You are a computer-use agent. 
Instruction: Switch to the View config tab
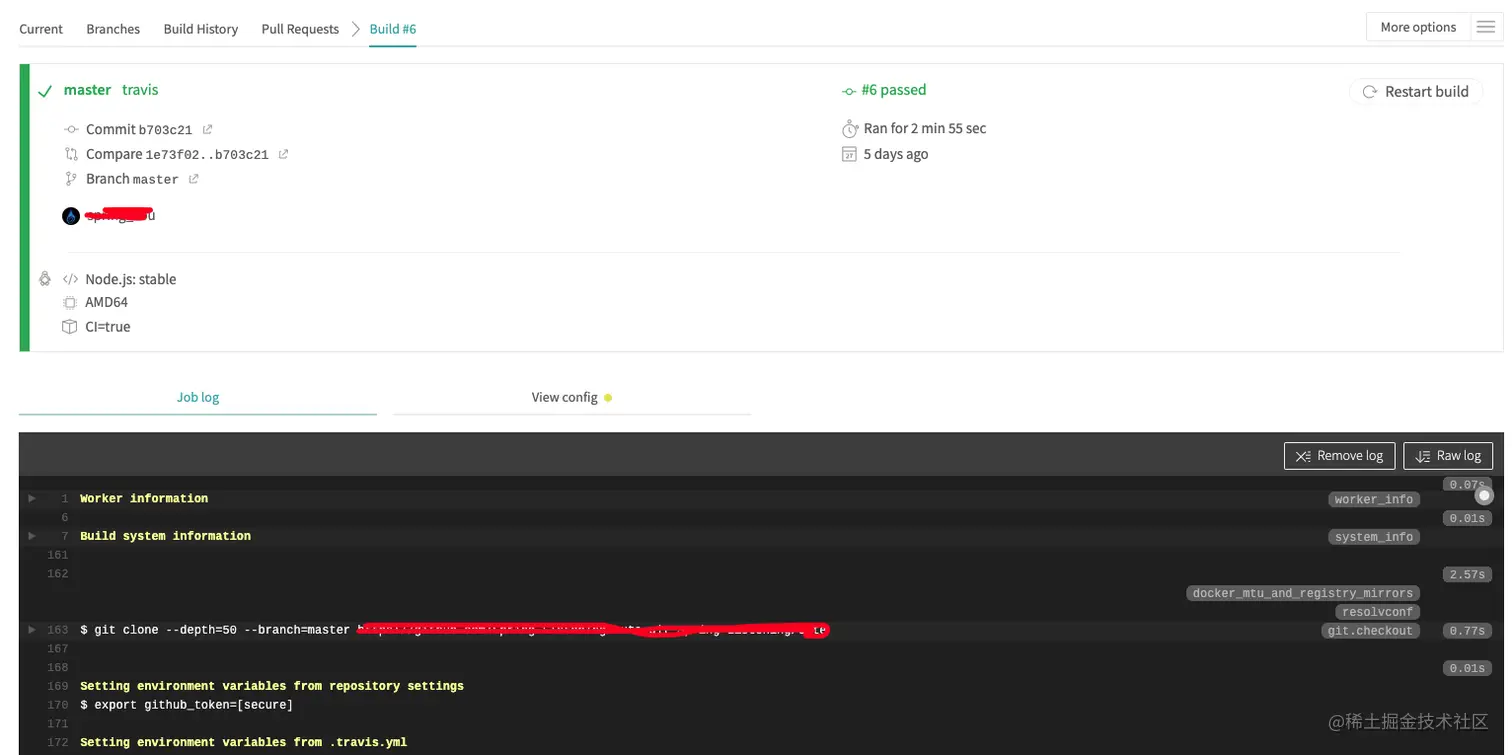tap(572, 397)
